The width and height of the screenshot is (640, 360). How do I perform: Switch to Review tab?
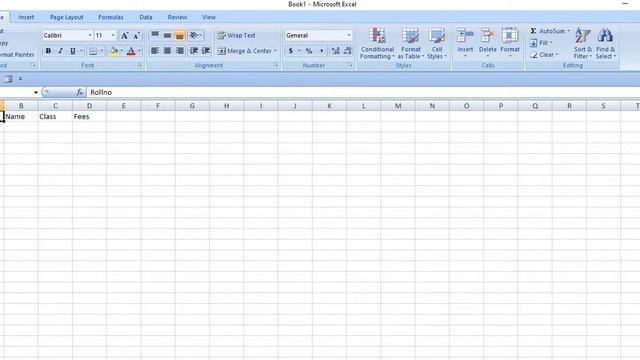click(x=177, y=17)
